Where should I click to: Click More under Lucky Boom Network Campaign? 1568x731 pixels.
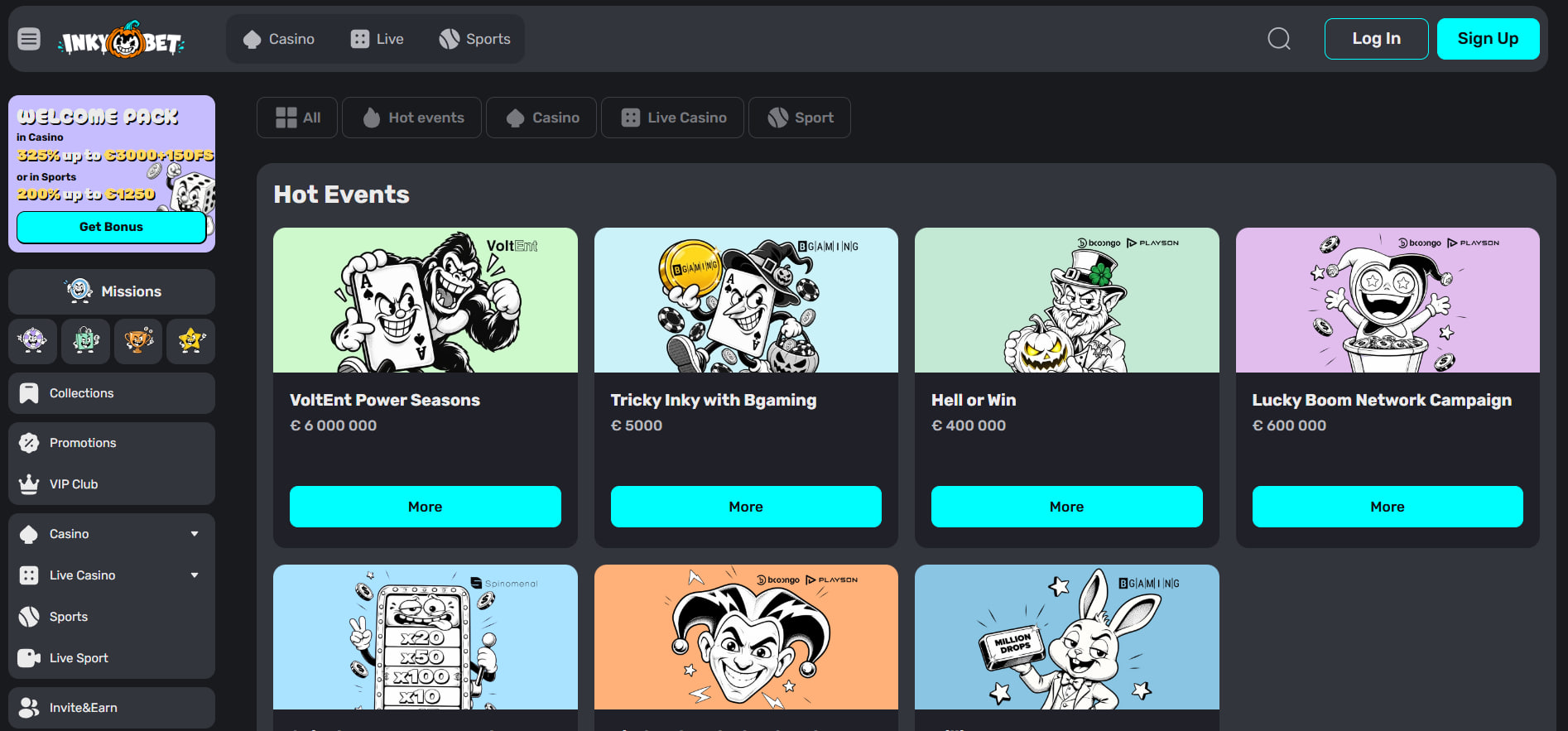[1388, 507]
